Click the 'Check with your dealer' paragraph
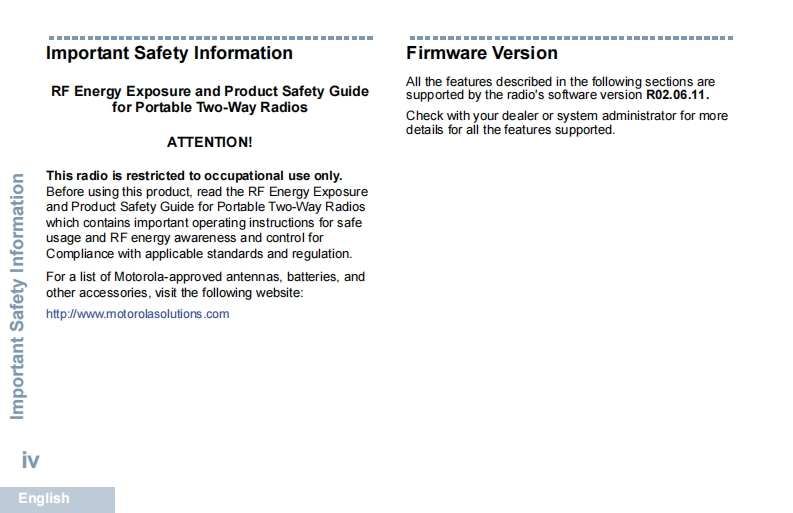 567,123
